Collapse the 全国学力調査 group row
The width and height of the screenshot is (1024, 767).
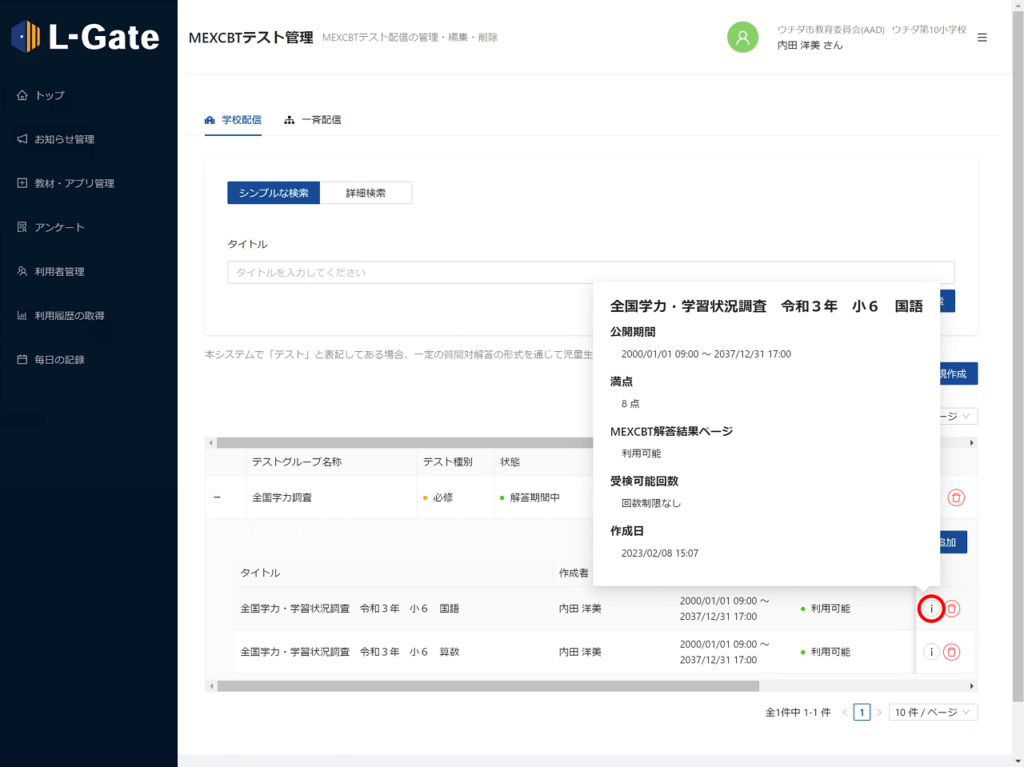[x=218, y=497]
